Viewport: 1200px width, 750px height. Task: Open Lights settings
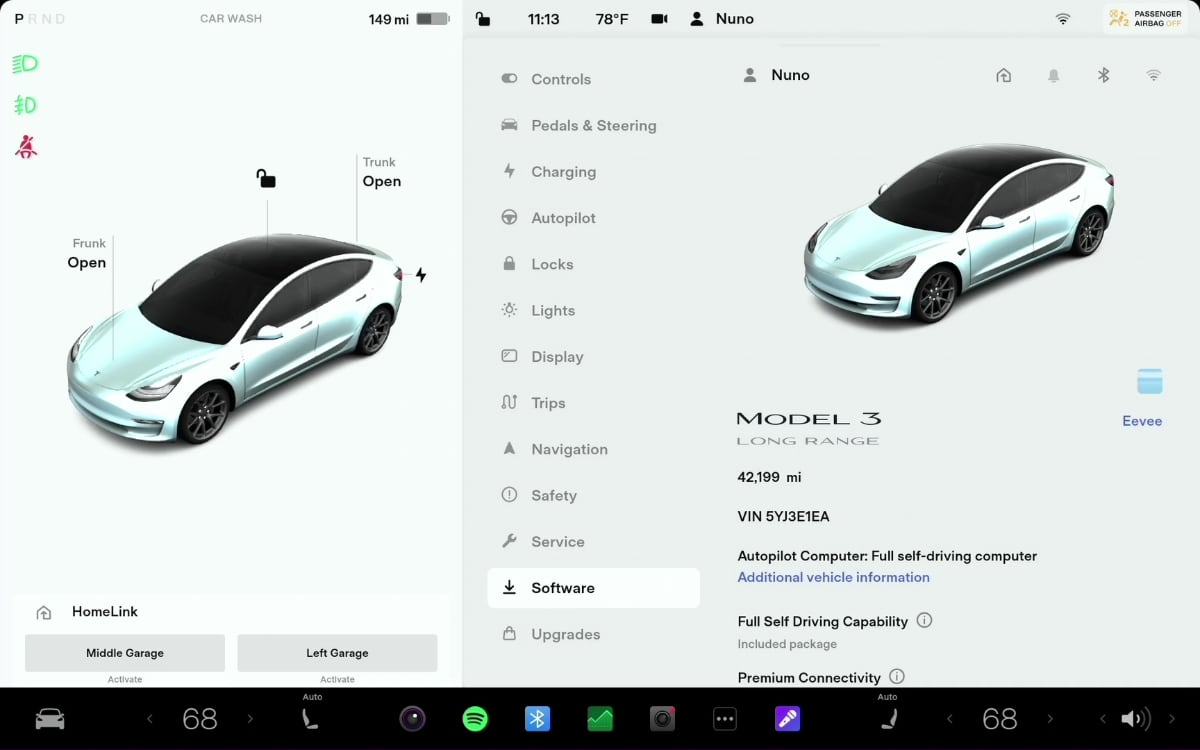pos(593,310)
